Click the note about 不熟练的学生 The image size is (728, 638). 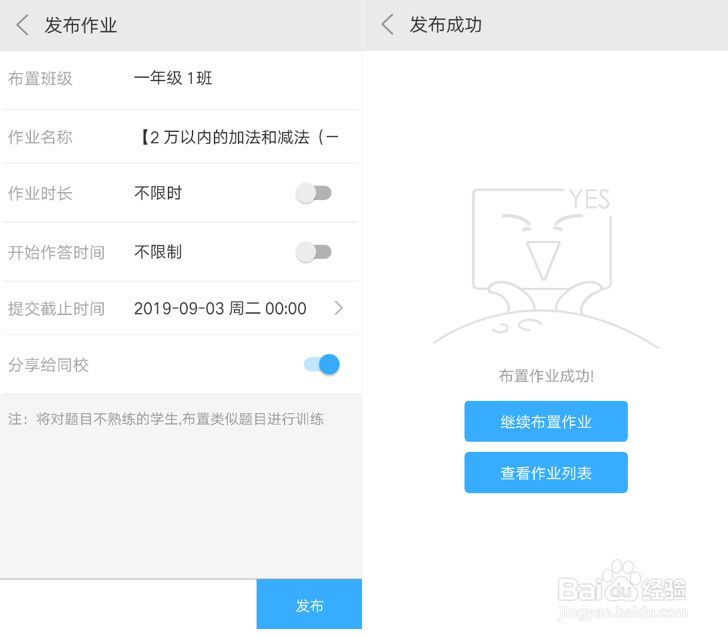click(166, 419)
